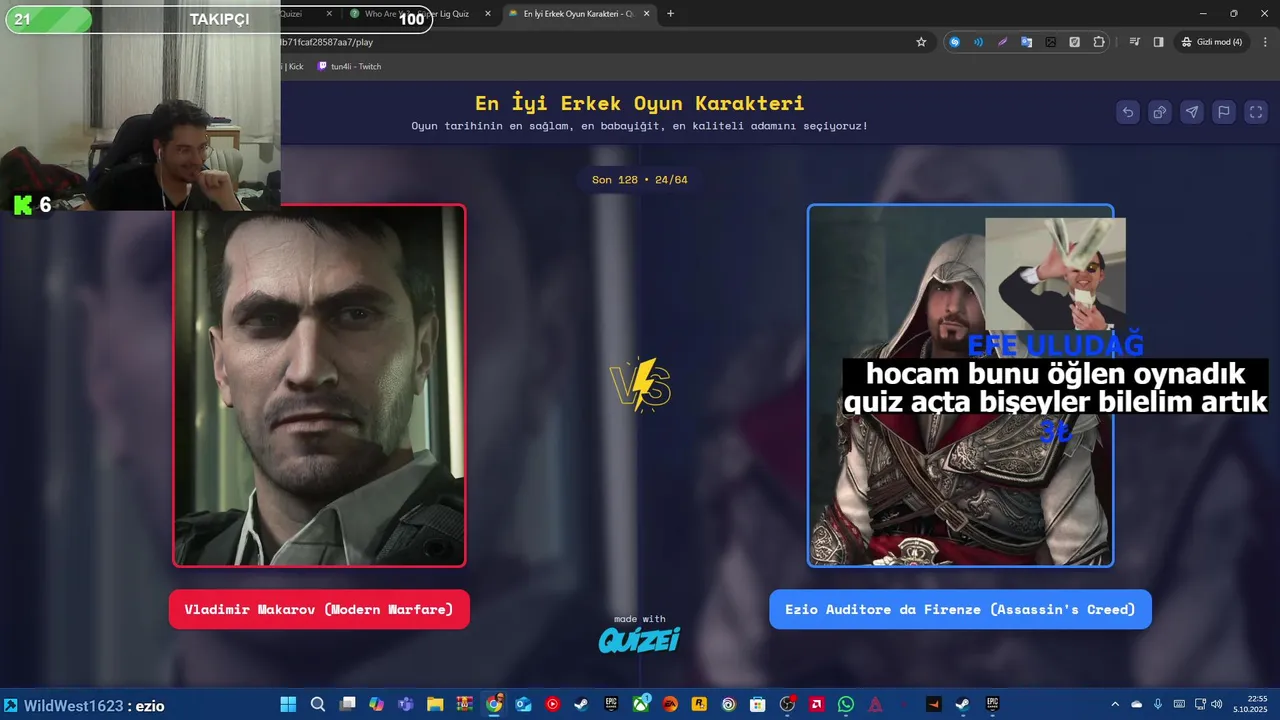The image size is (1280, 720).
Task: Open Microsoft Teams from the taskbar
Action: (406, 704)
